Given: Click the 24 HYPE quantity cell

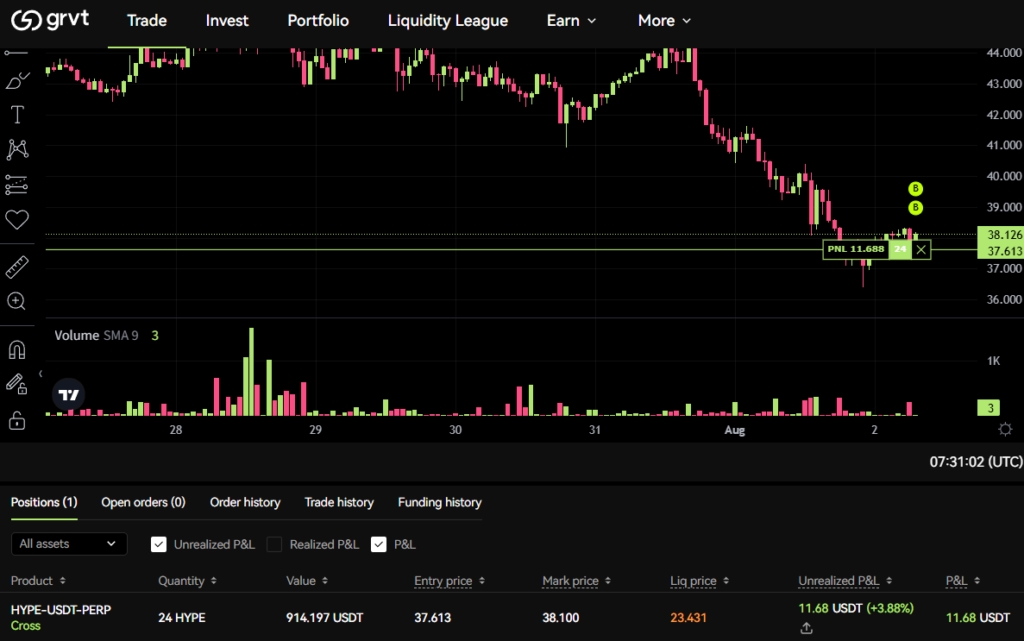Looking at the screenshot, I should 182,618.
